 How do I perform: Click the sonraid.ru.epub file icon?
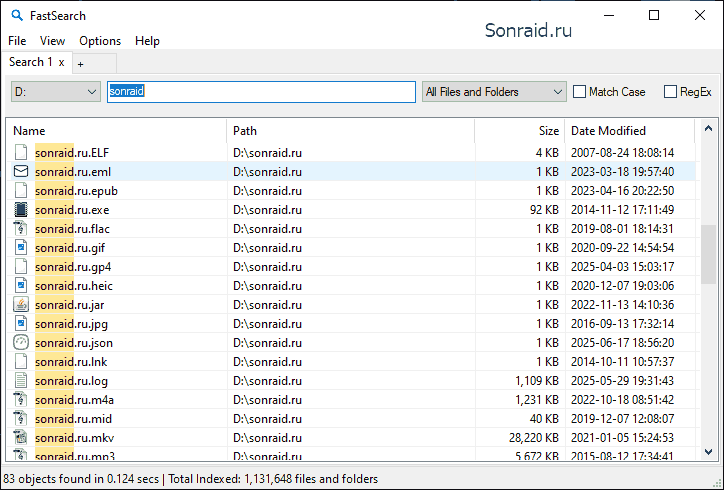click(21, 190)
